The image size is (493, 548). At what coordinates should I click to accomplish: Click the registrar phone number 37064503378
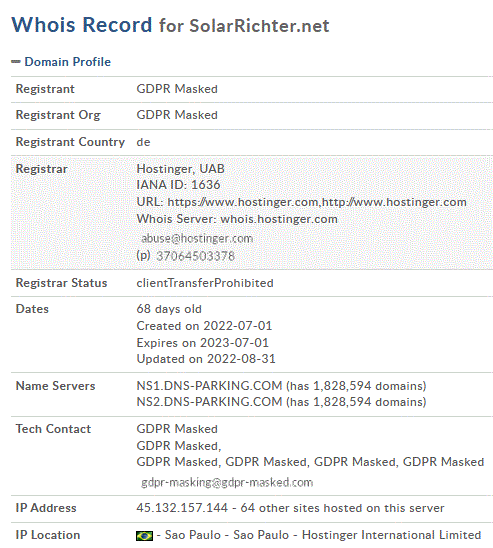click(x=195, y=256)
